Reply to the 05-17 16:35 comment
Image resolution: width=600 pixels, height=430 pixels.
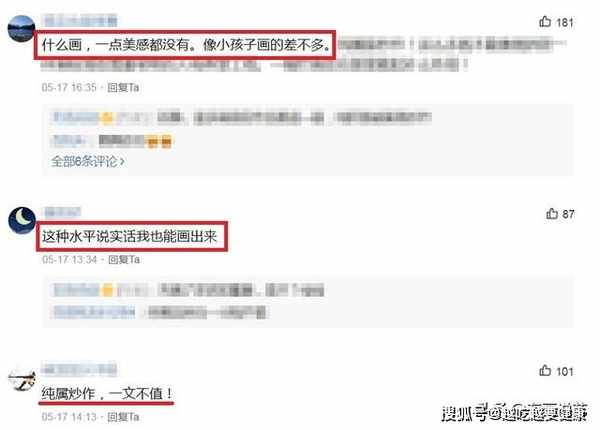[123, 88]
